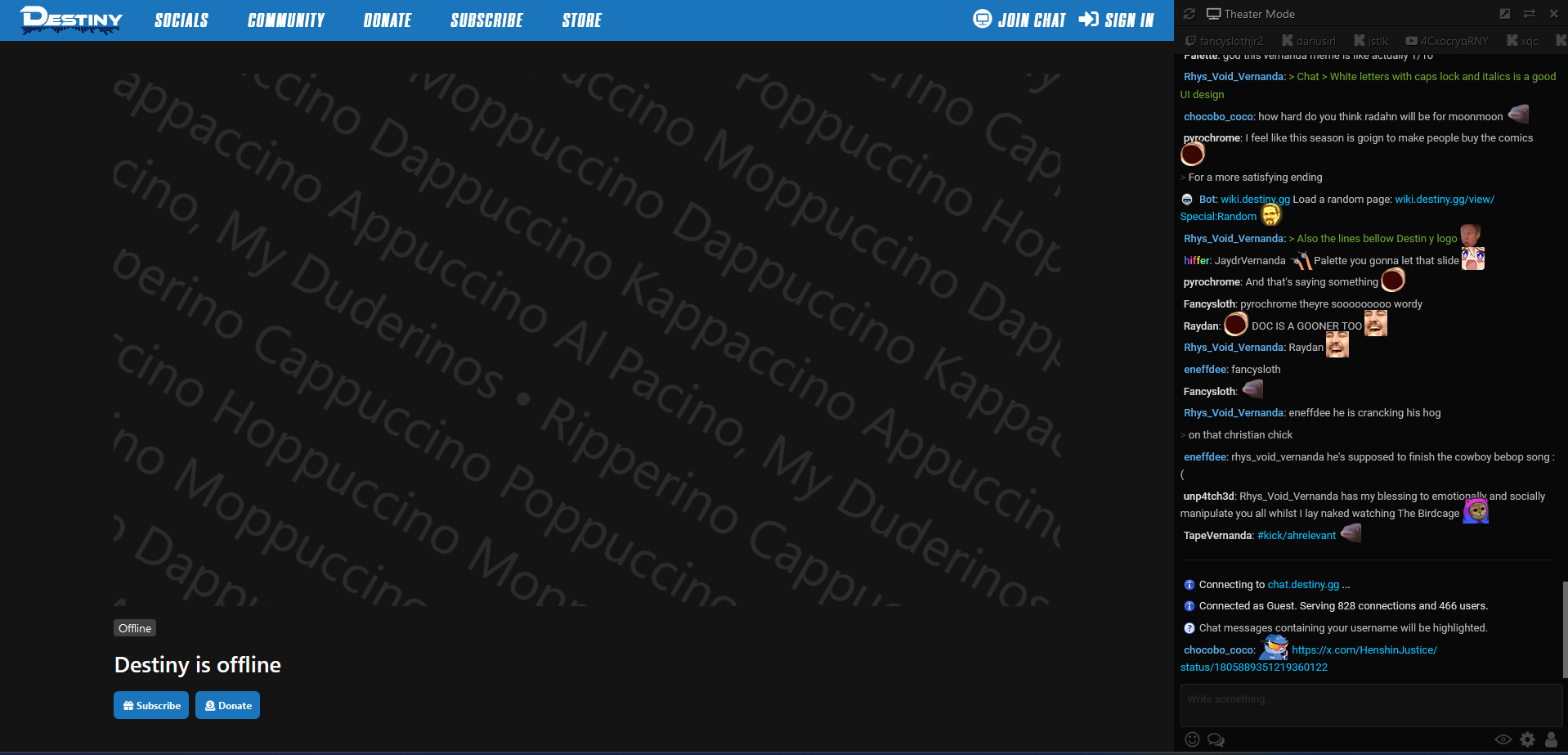The image size is (1568, 755).
Task: Pop out the chat window
Action: pos(1505,14)
